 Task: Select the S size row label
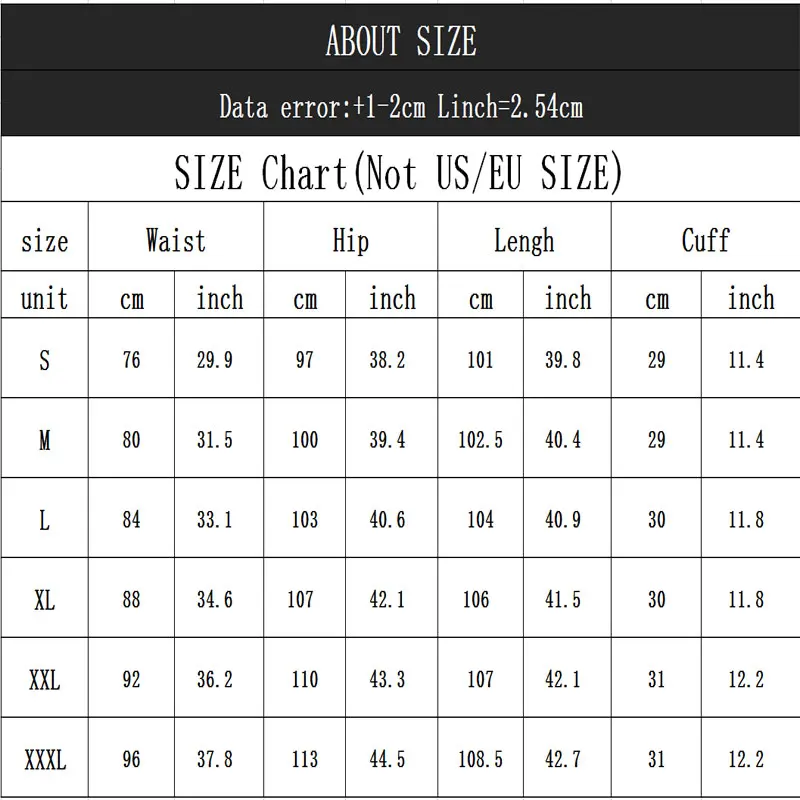44,360
